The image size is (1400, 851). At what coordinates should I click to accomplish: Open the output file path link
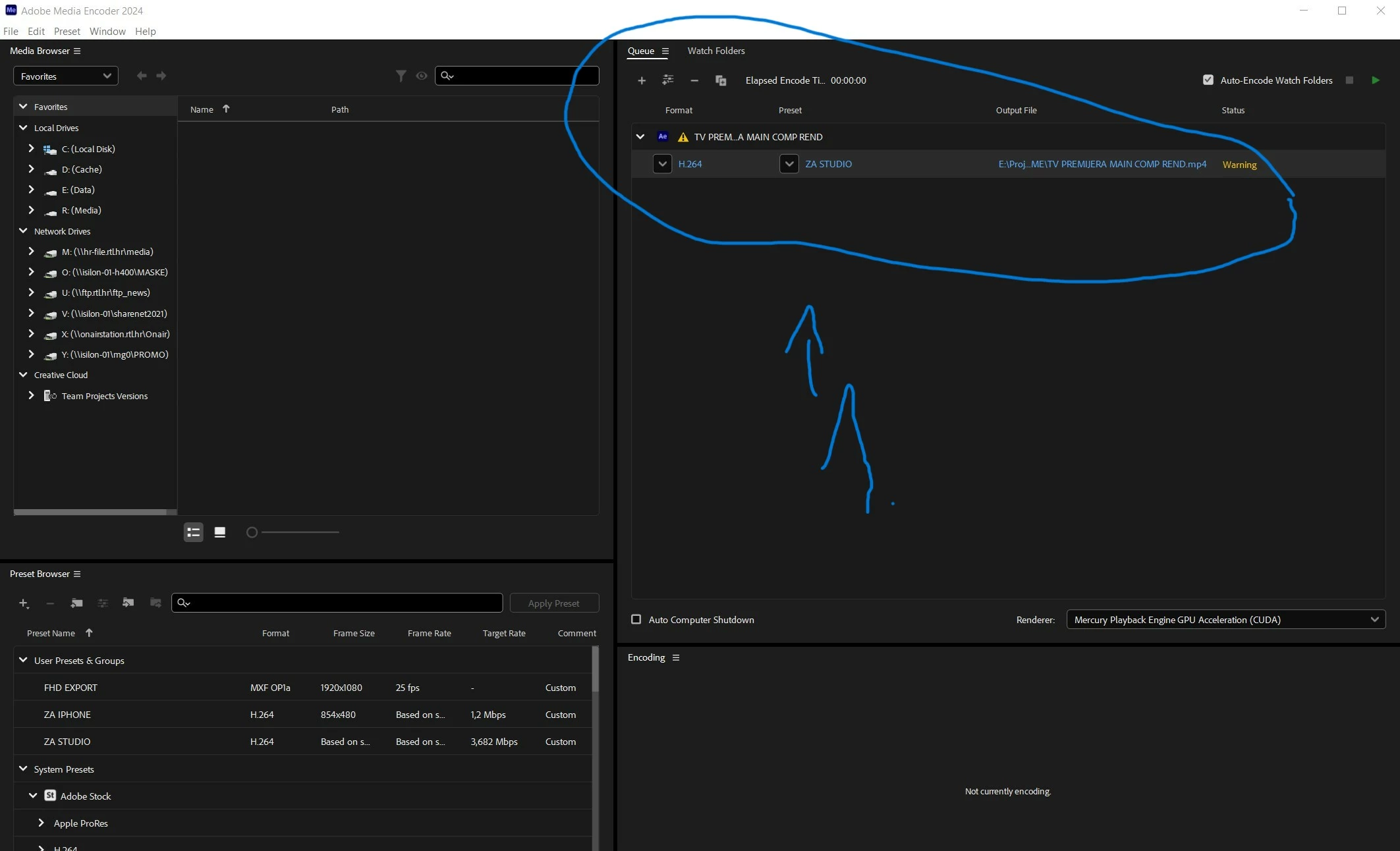tap(1102, 164)
